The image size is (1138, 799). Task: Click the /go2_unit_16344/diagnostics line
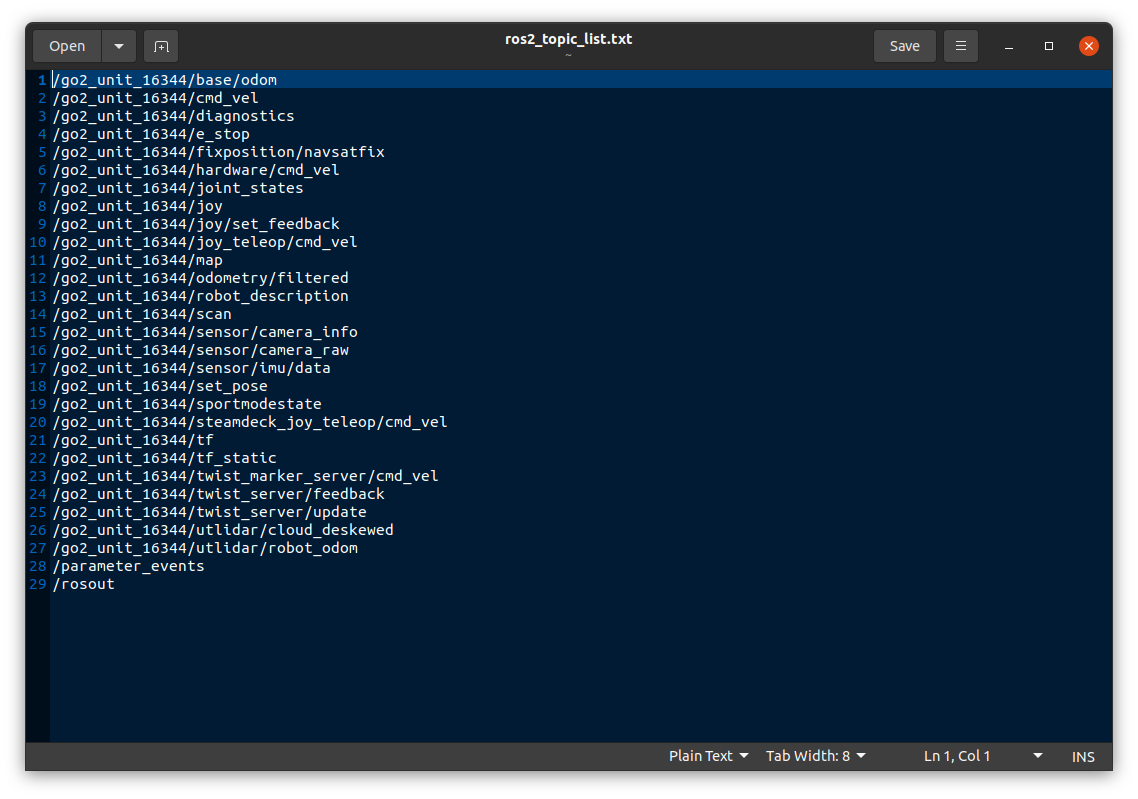click(173, 116)
